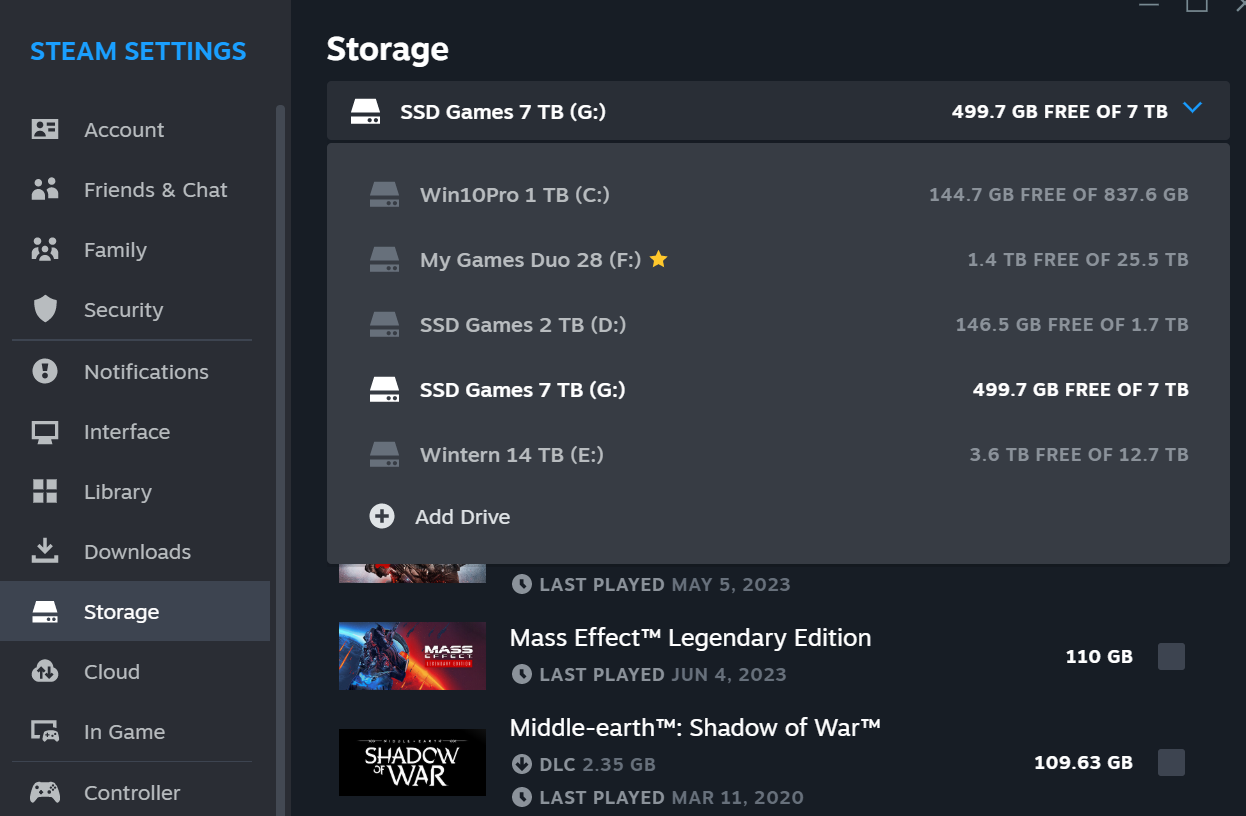The image size is (1246, 816).
Task: Click the drive icon beside SSD Games 7 TB (G:) in list
Action: [x=384, y=390]
